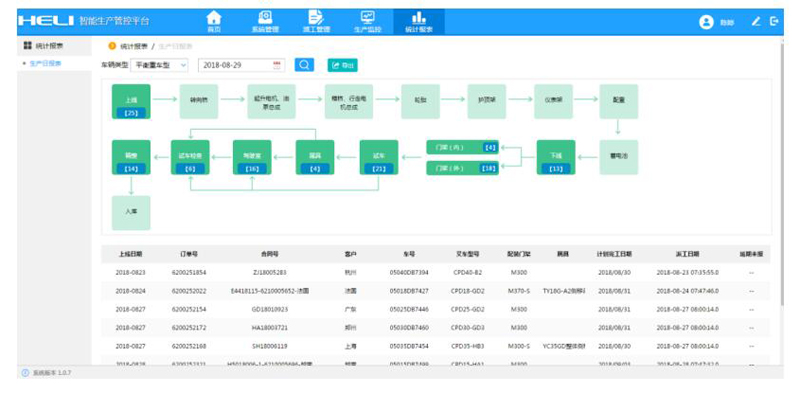Click the 统计报表 sidebar grid icon heading
800x393 pixels.
[28, 45]
